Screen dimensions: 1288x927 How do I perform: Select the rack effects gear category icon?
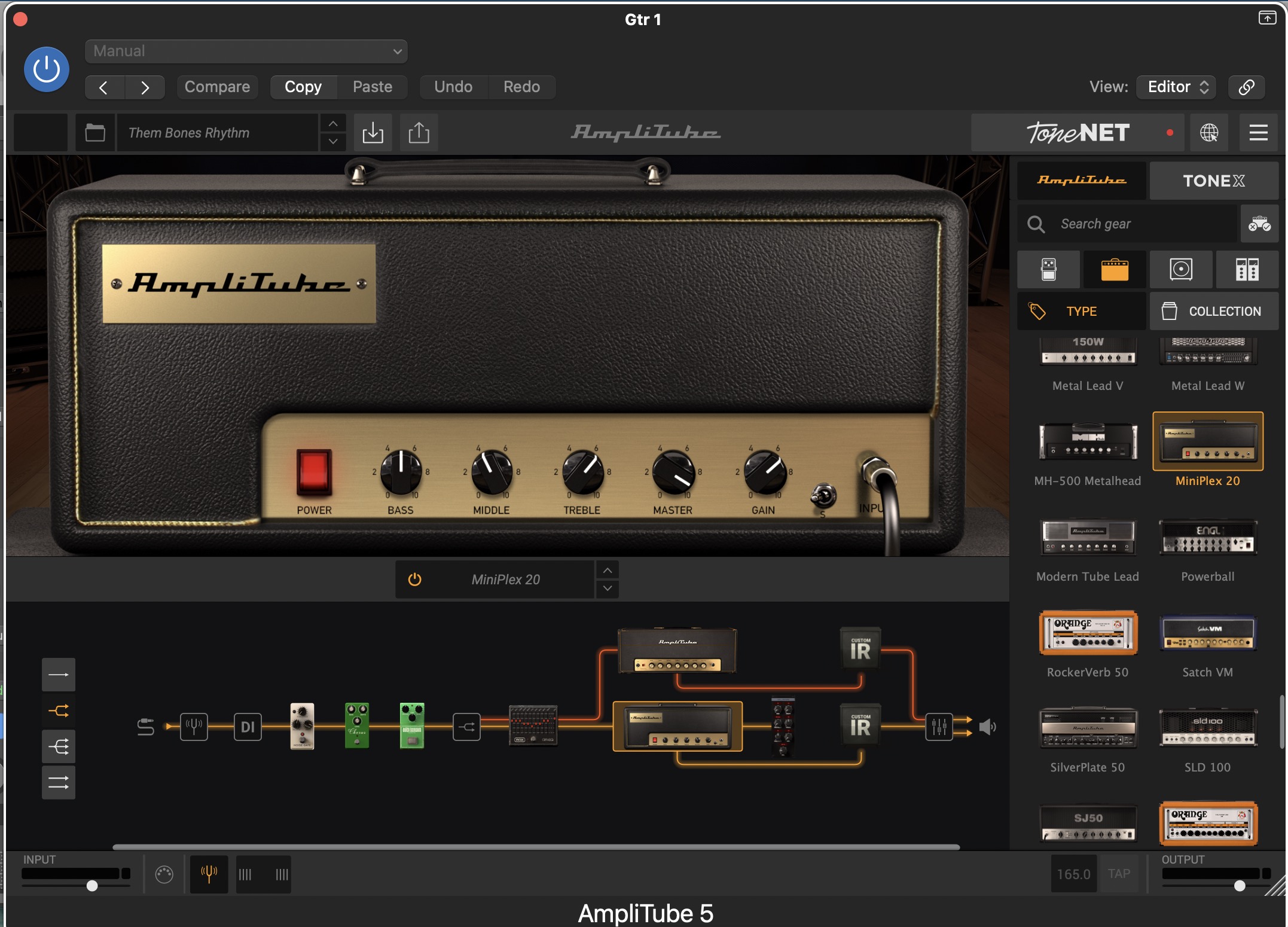click(x=1247, y=270)
